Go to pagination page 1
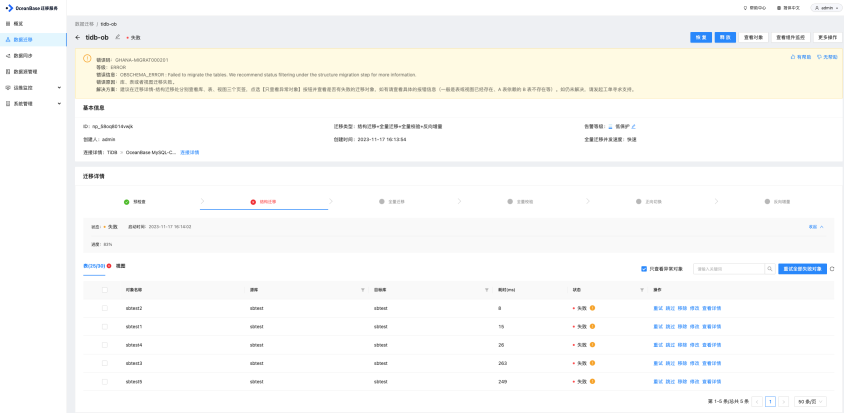The image size is (844, 413). [770, 401]
